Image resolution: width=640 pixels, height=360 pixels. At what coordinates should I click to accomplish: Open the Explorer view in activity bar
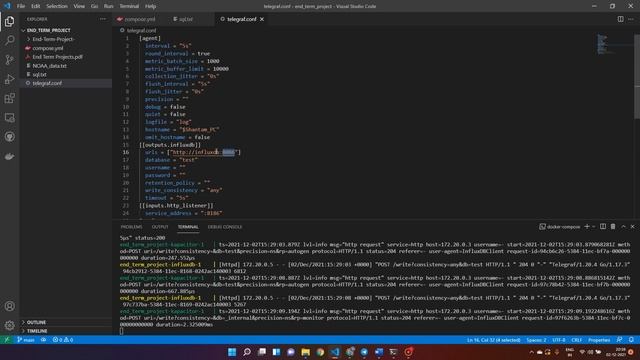click(9, 21)
